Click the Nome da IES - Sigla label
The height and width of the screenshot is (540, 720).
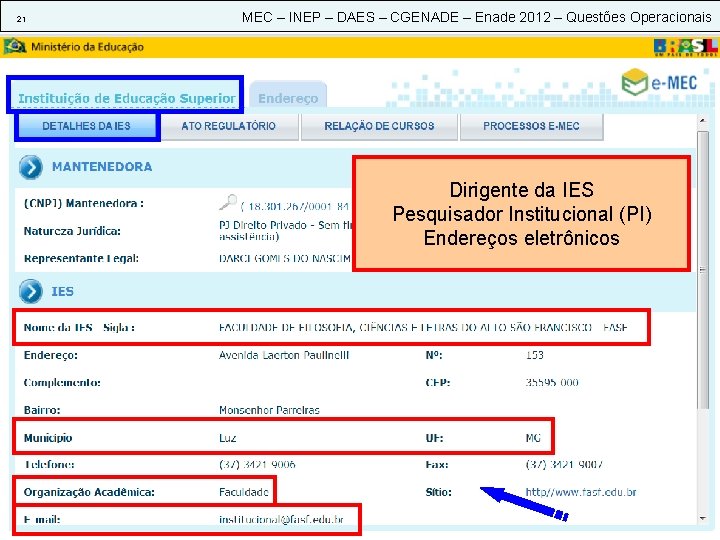point(79,327)
